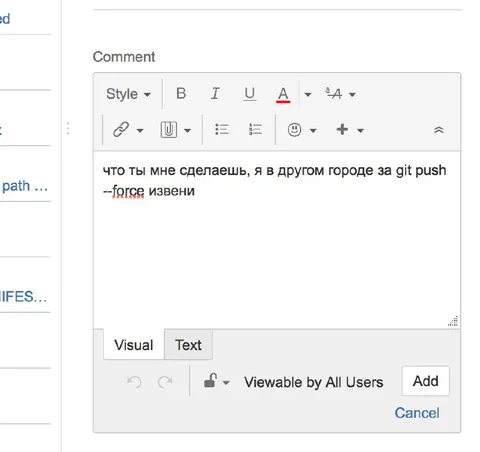
Task: Expand attachment options dropdown arrow
Action: [188, 130]
